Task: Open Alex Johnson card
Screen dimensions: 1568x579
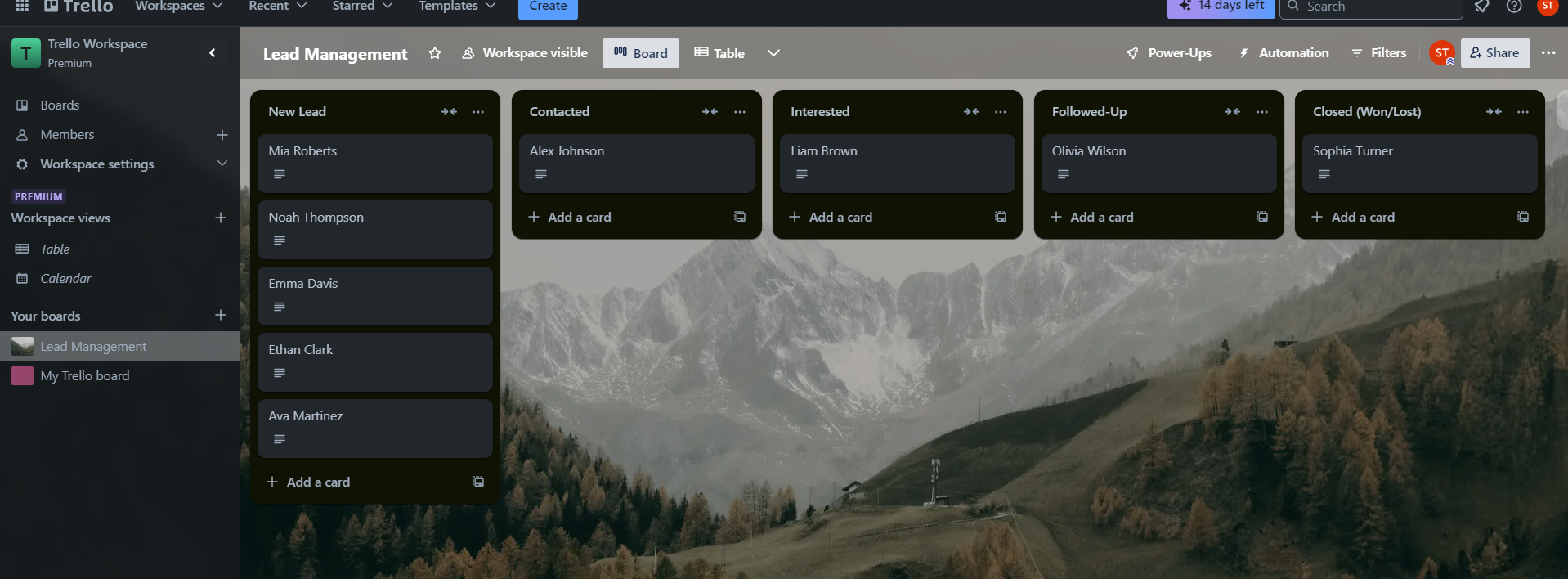Action: 636,164
